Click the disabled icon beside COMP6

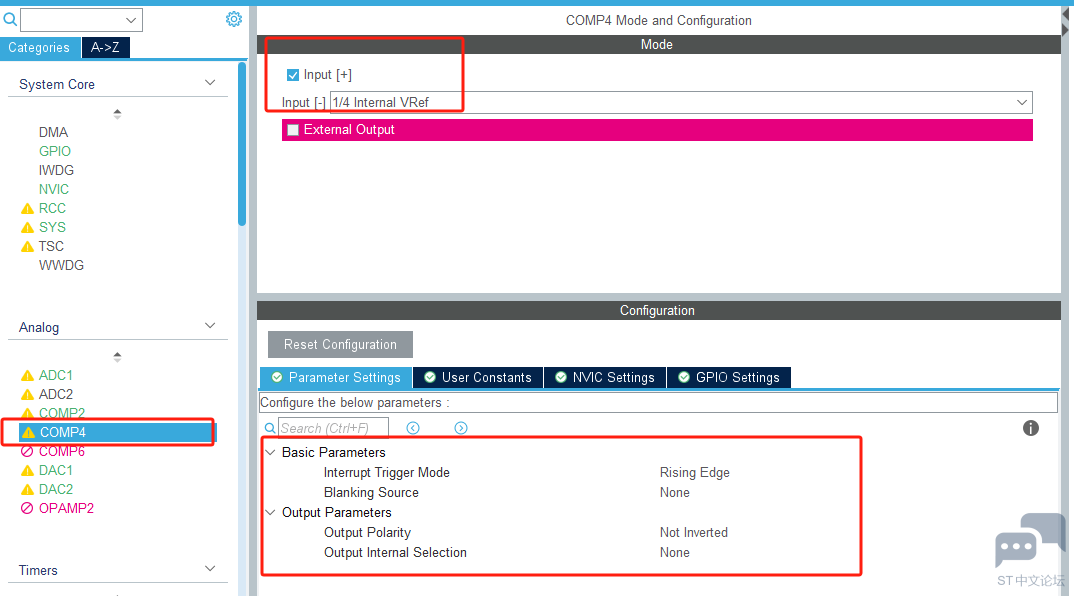[x=27, y=451]
